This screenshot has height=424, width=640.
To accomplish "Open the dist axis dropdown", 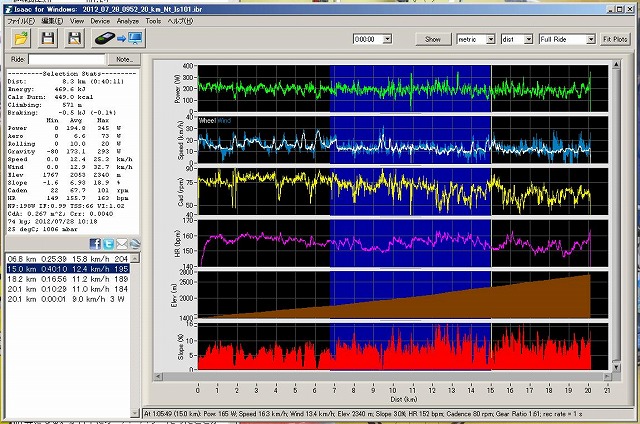I will (x=527, y=39).
